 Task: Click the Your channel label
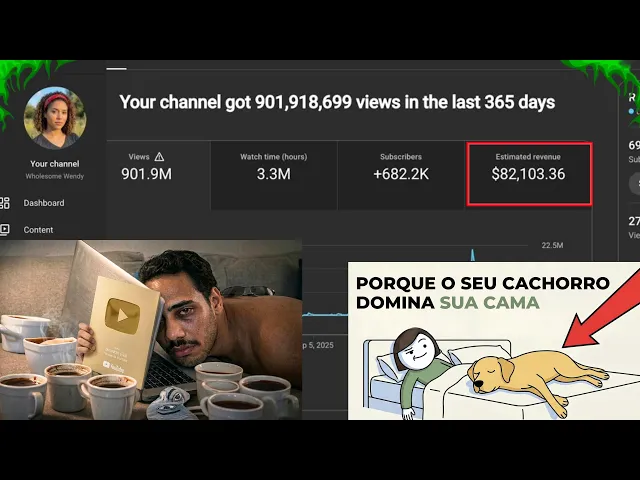[x=55, y=164]
